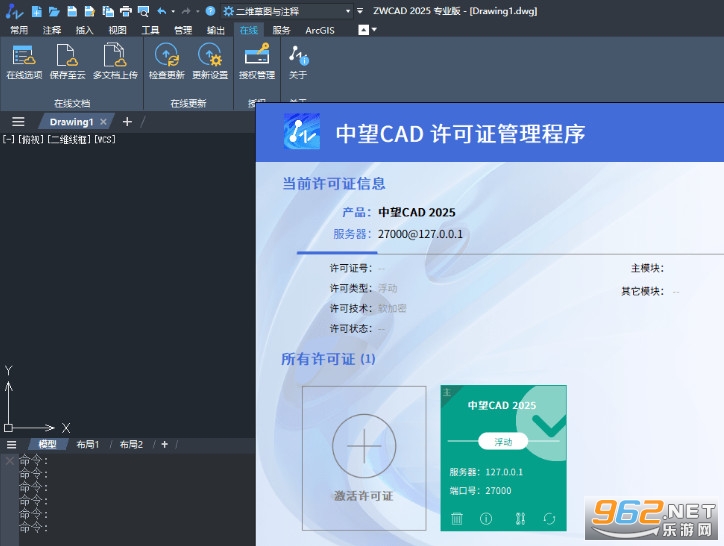Switch to the 输出 ribbon tab
Image resolution: width=724 pixels, height=546 pixels.
[216, 30]
